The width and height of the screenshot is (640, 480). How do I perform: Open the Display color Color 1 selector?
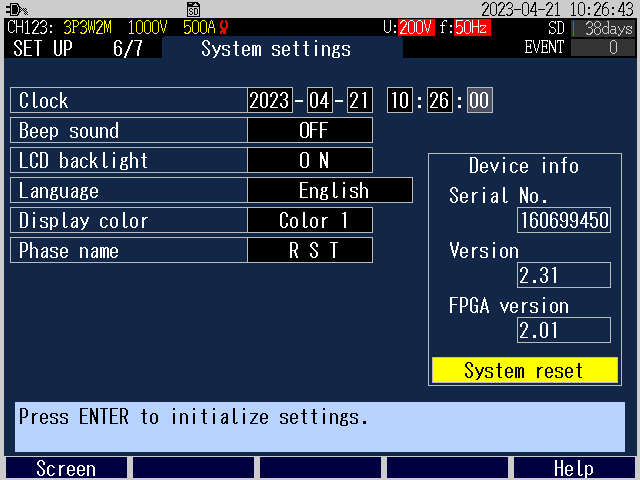coord(310,220)
